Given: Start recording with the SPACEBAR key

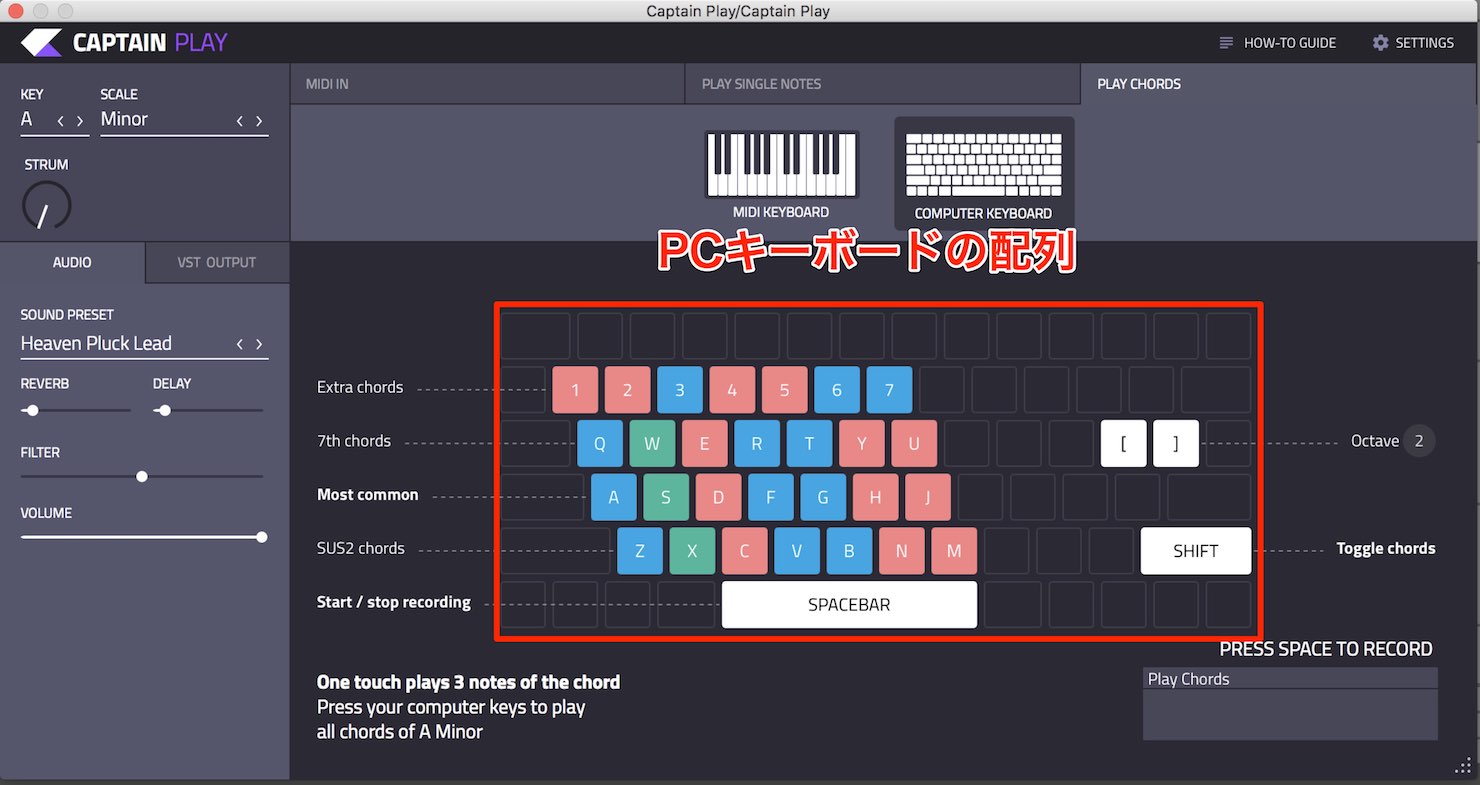Looking at the screenshot, I should click(849, 605).
